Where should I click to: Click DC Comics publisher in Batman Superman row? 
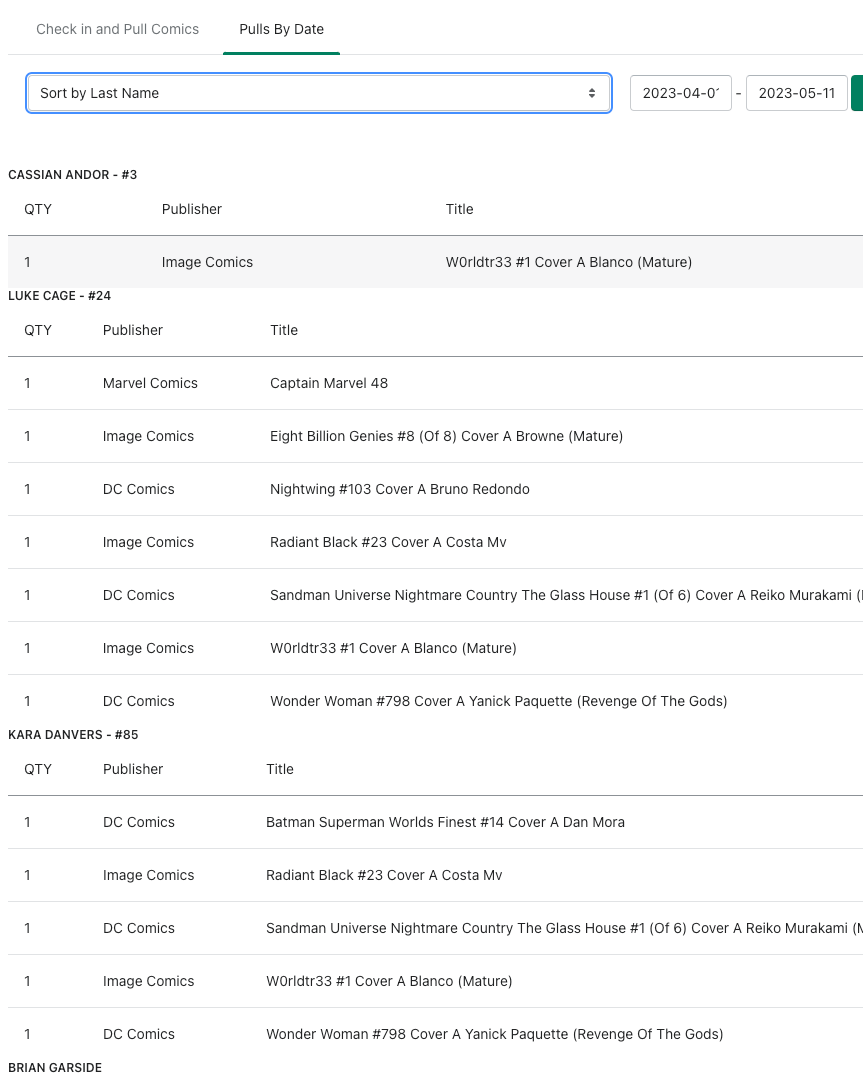139,823
